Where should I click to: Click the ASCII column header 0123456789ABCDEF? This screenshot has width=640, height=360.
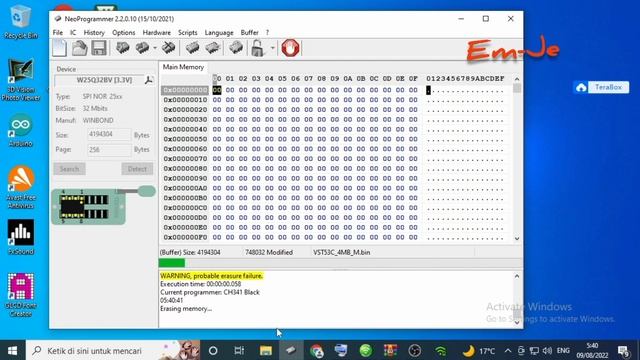pos(465,78)
